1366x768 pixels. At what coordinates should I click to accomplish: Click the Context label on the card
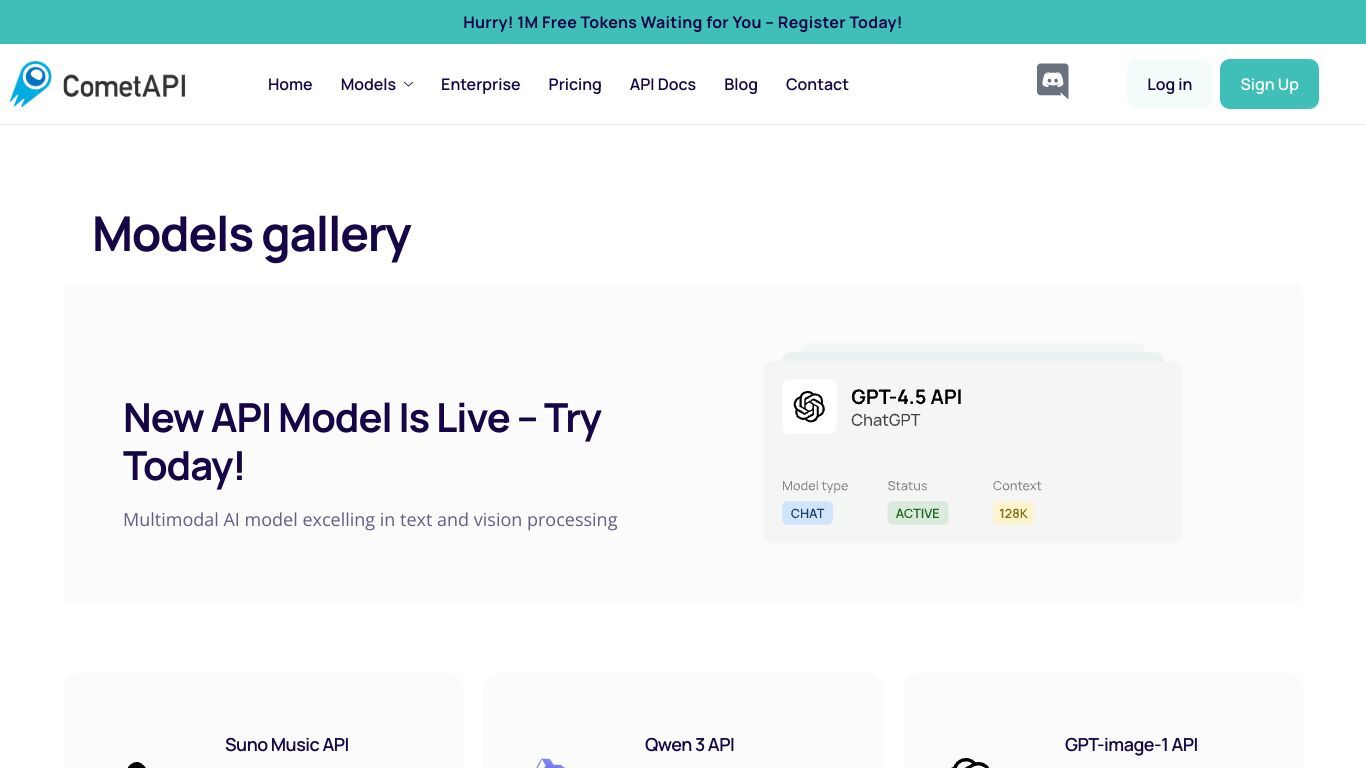coord(1017,486)
